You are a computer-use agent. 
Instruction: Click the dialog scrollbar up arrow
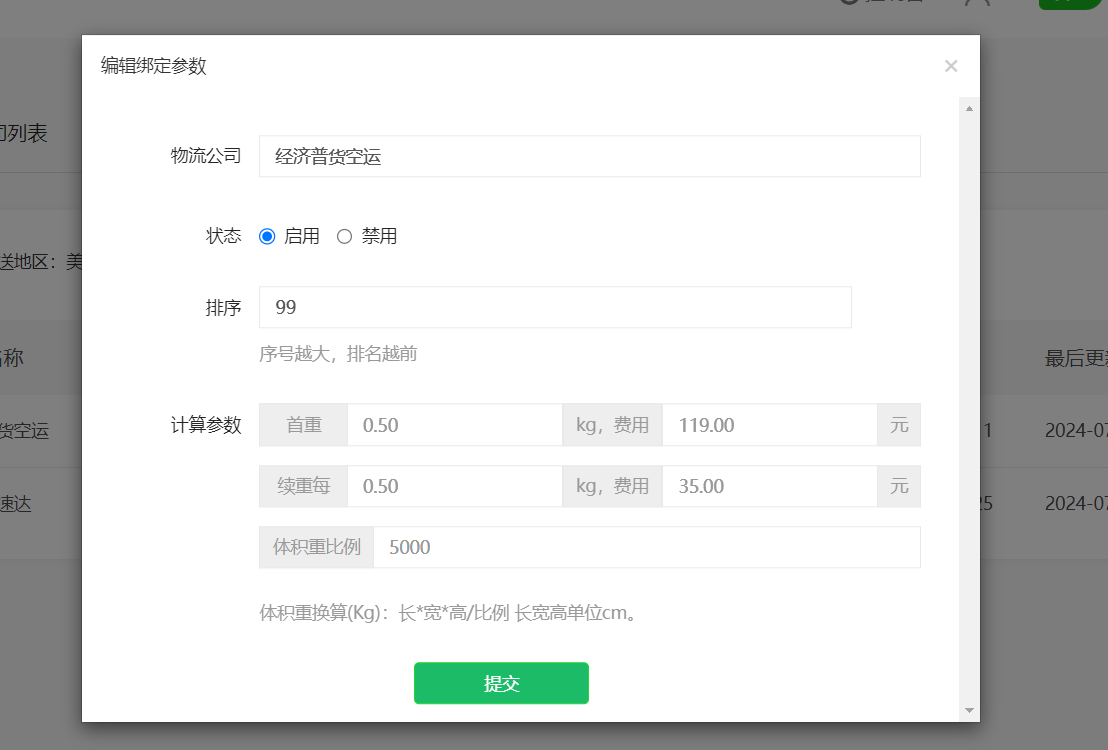point(969,108)
